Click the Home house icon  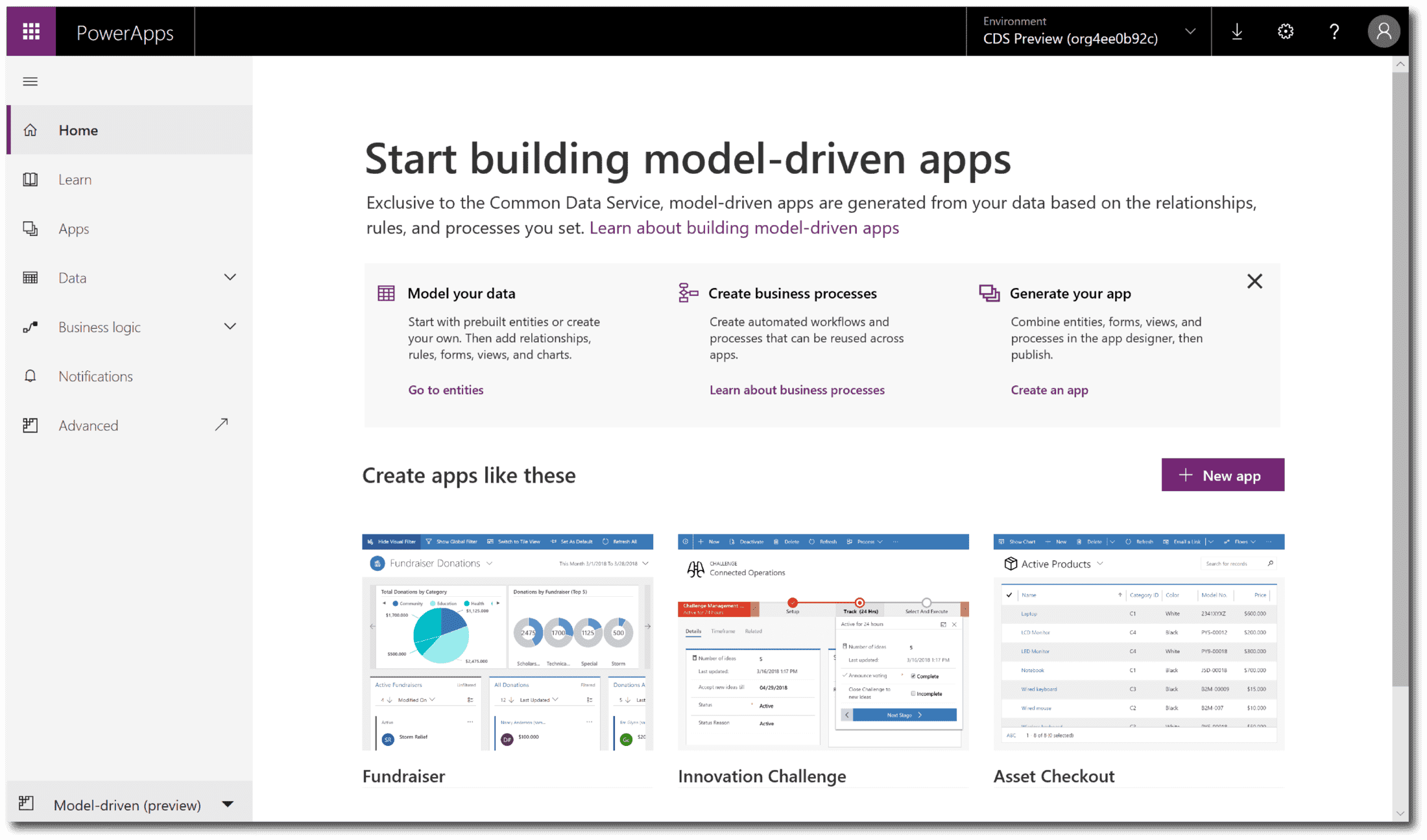click(30, 130)
